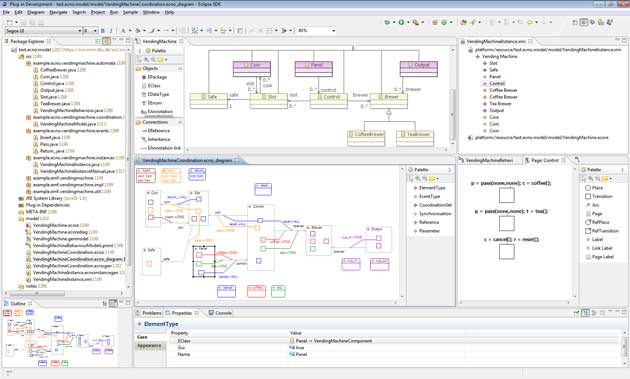Select the ElementType palette tool
This screenshot has height=379, width=630.
coord(429,188)
